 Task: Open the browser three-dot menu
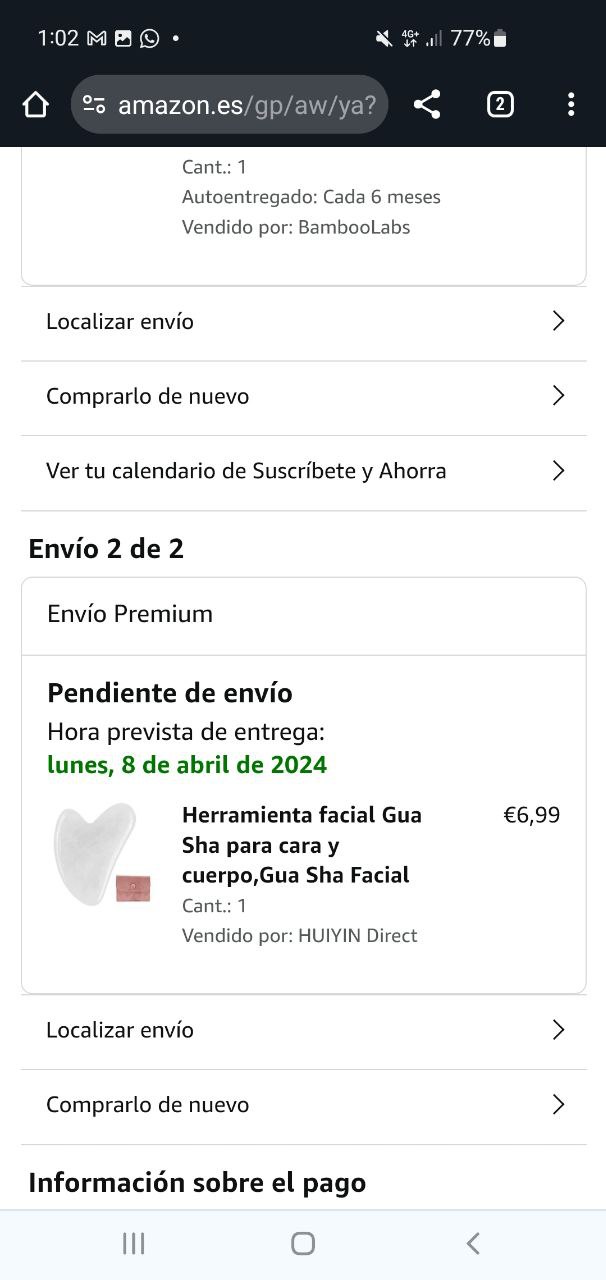pos(570,105)
